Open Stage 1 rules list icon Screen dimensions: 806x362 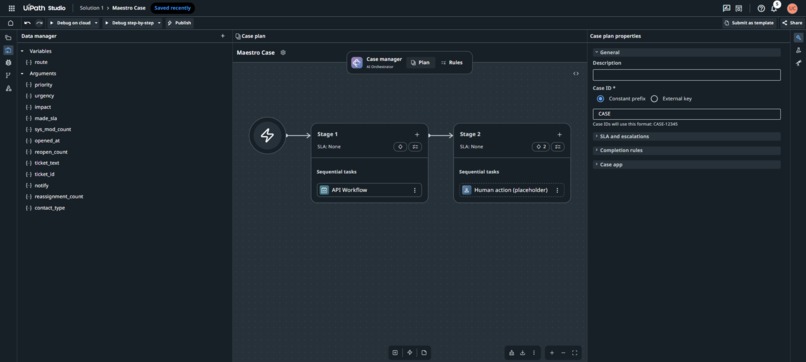415,147
